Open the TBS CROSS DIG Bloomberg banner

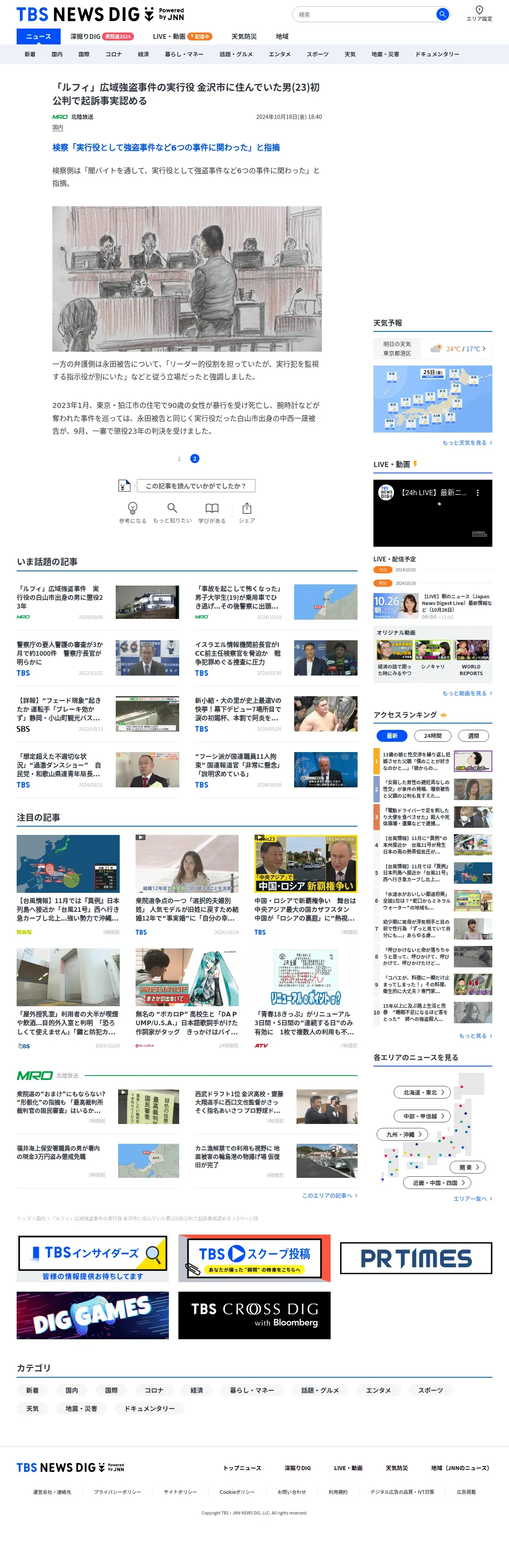point(254,1315)
